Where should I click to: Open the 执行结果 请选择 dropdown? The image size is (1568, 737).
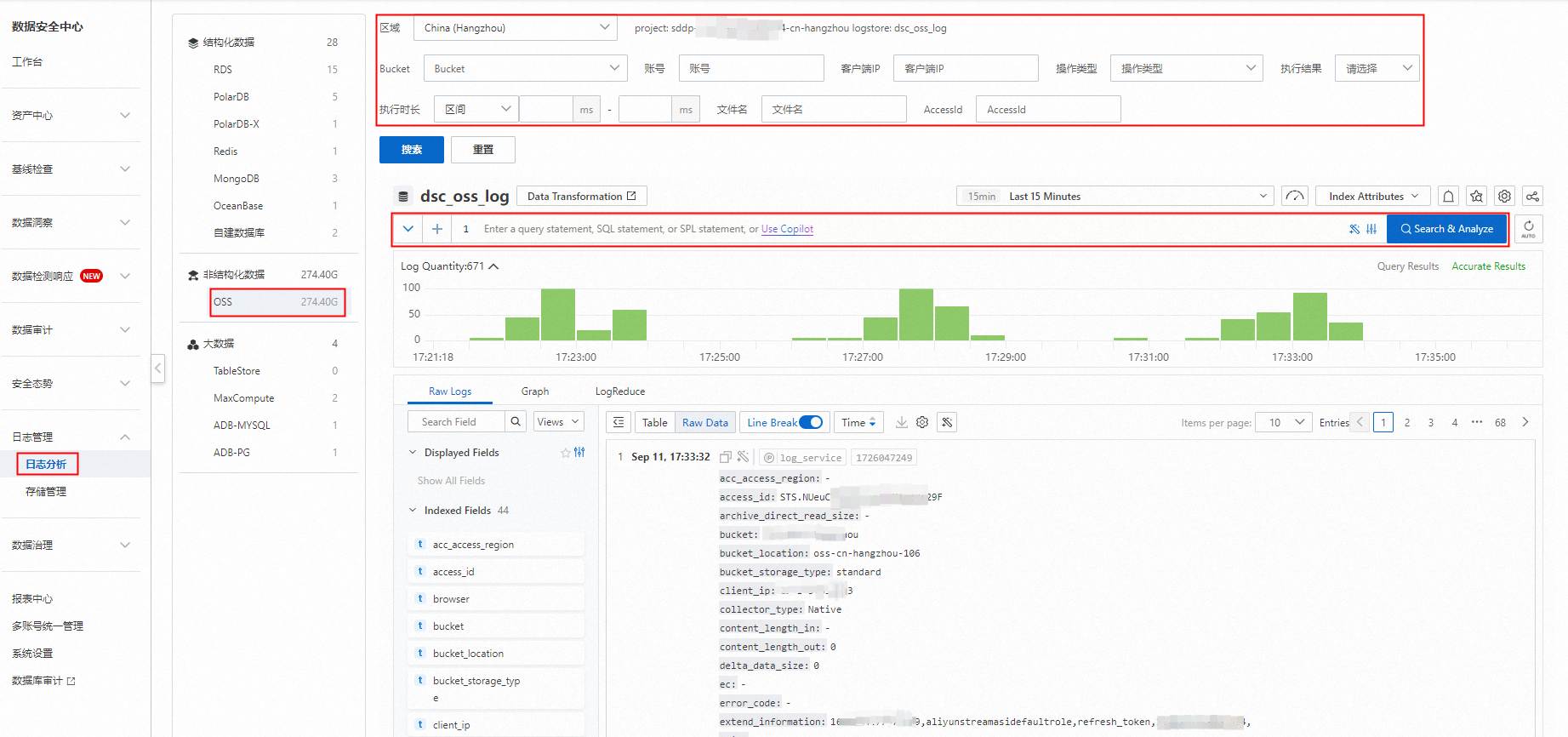(1377, 69)
